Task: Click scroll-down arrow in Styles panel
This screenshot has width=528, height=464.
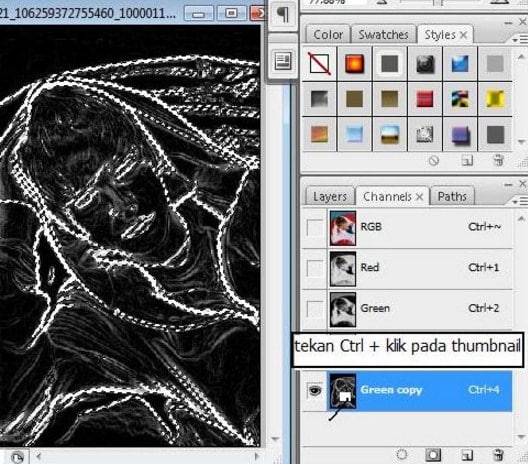Action: coord(521,142)
